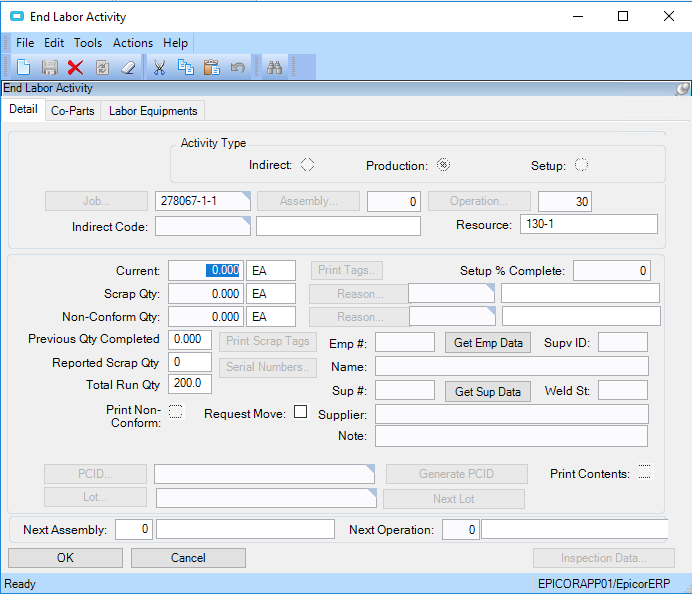Click the End Labor Activity window app icon
Screen dimensions: 692x594
[x=17, y=17]
